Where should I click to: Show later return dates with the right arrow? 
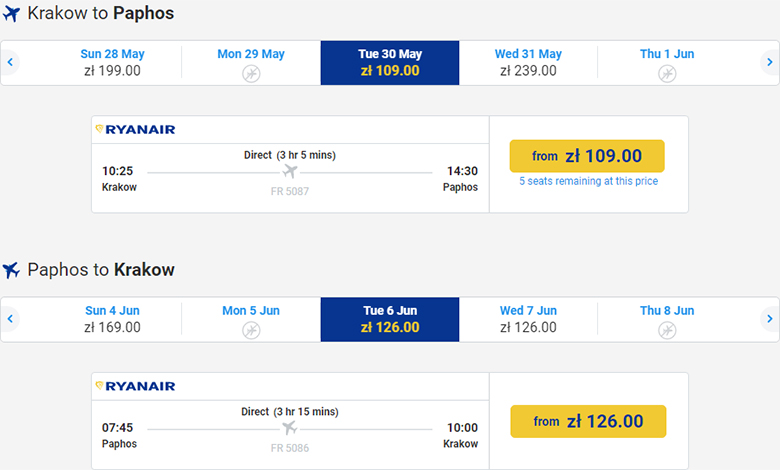click(x=769, y=319)
